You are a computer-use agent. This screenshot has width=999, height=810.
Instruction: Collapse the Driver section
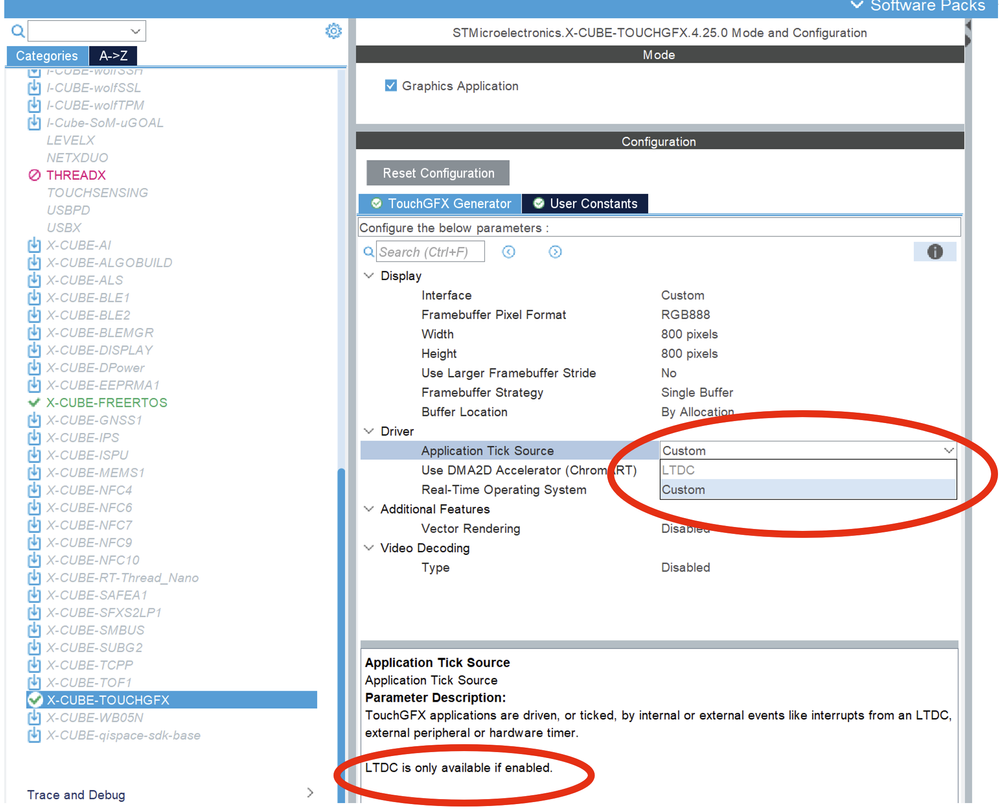coord(368,431)
